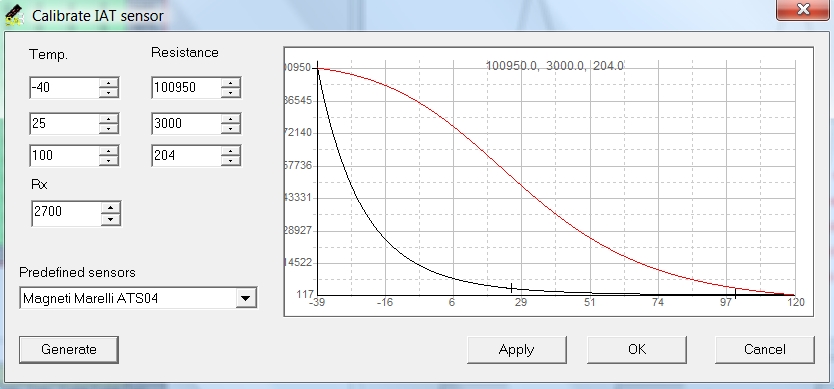Decrease the -40 temperature value

tap(109, 93)
